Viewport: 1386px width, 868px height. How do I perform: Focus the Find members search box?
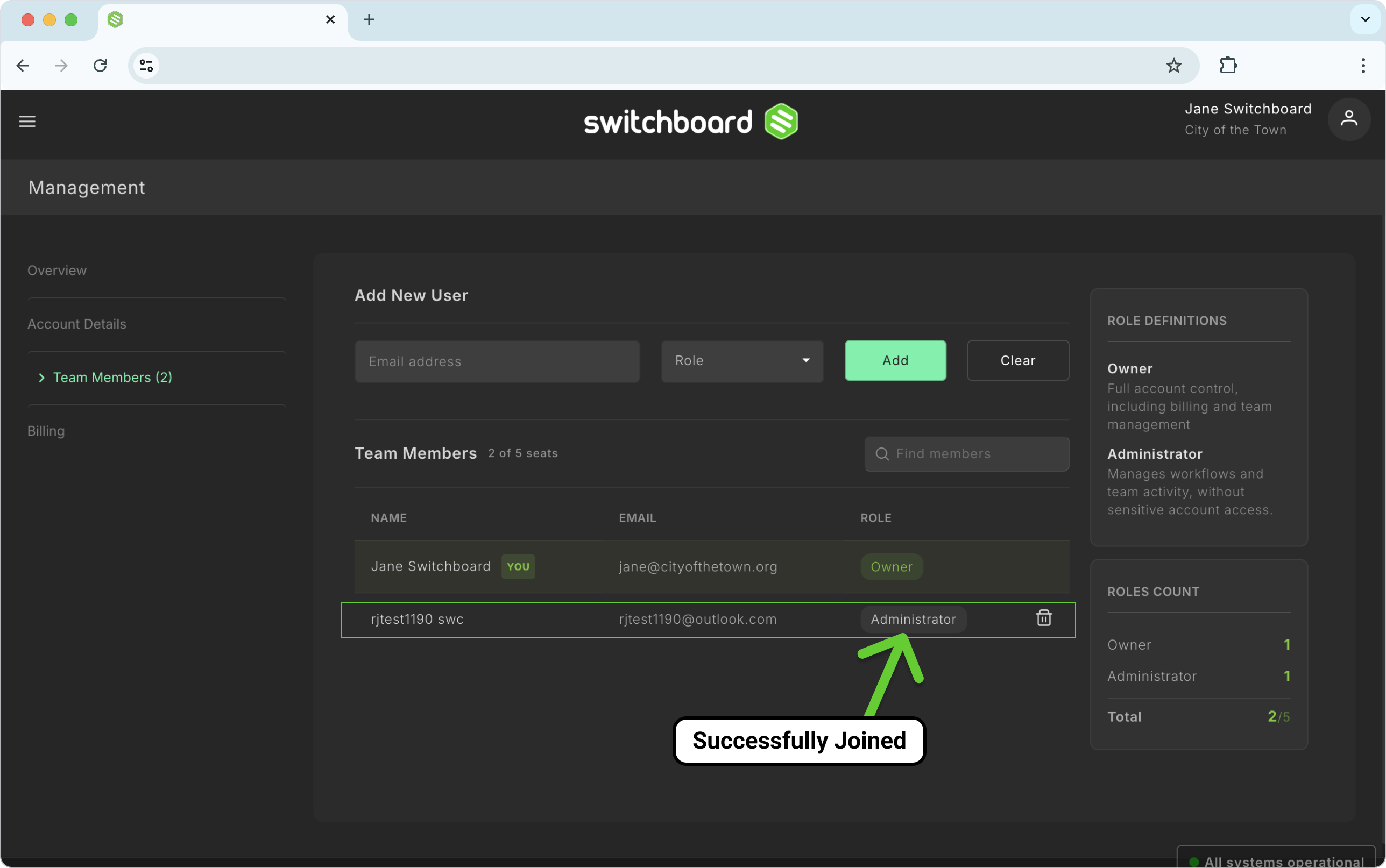966,454
